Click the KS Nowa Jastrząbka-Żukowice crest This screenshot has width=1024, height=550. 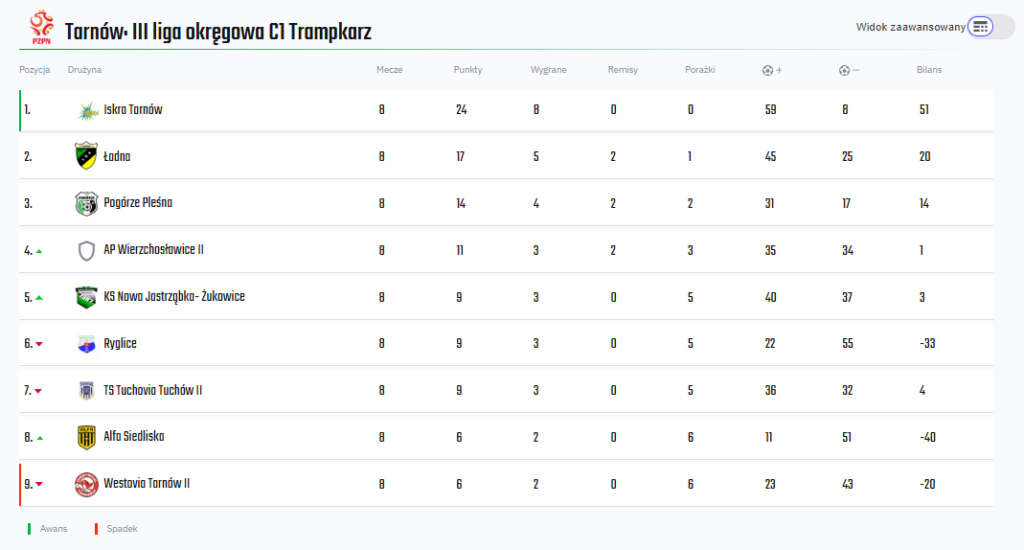[86, 297]
